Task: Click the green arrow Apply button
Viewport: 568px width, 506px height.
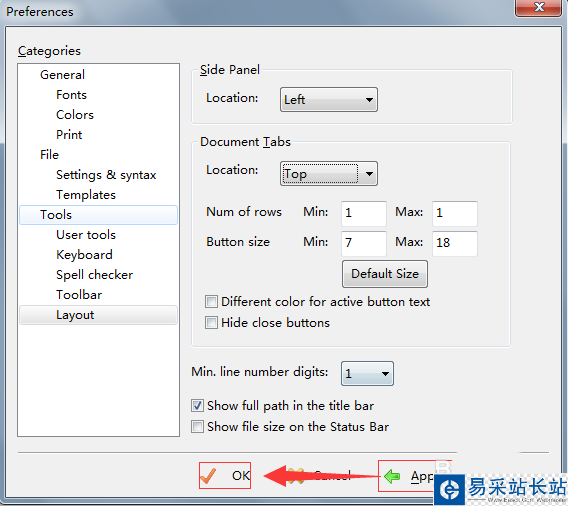Action: [406, 476]
